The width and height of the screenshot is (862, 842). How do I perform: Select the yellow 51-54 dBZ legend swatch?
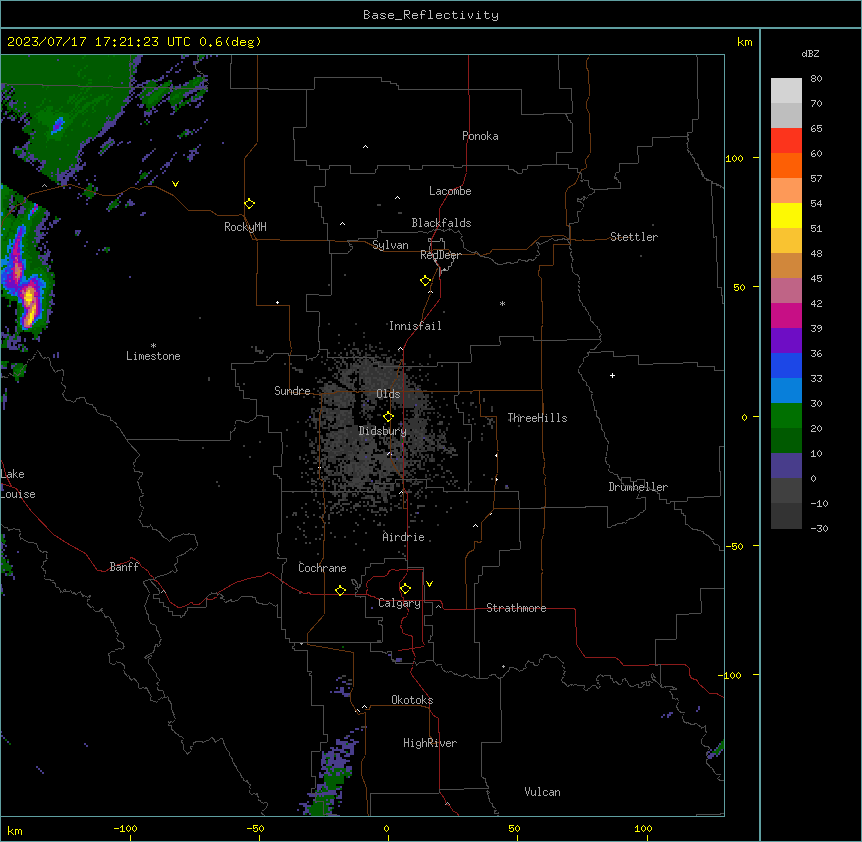click(x=786, y=215)
